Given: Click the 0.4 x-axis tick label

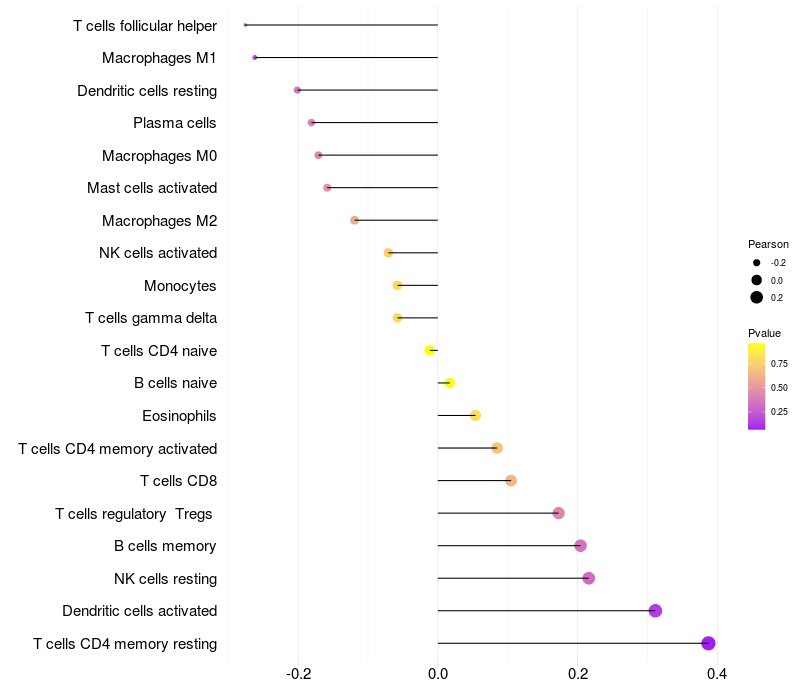Looking at the screenshot, I should 716,674.
